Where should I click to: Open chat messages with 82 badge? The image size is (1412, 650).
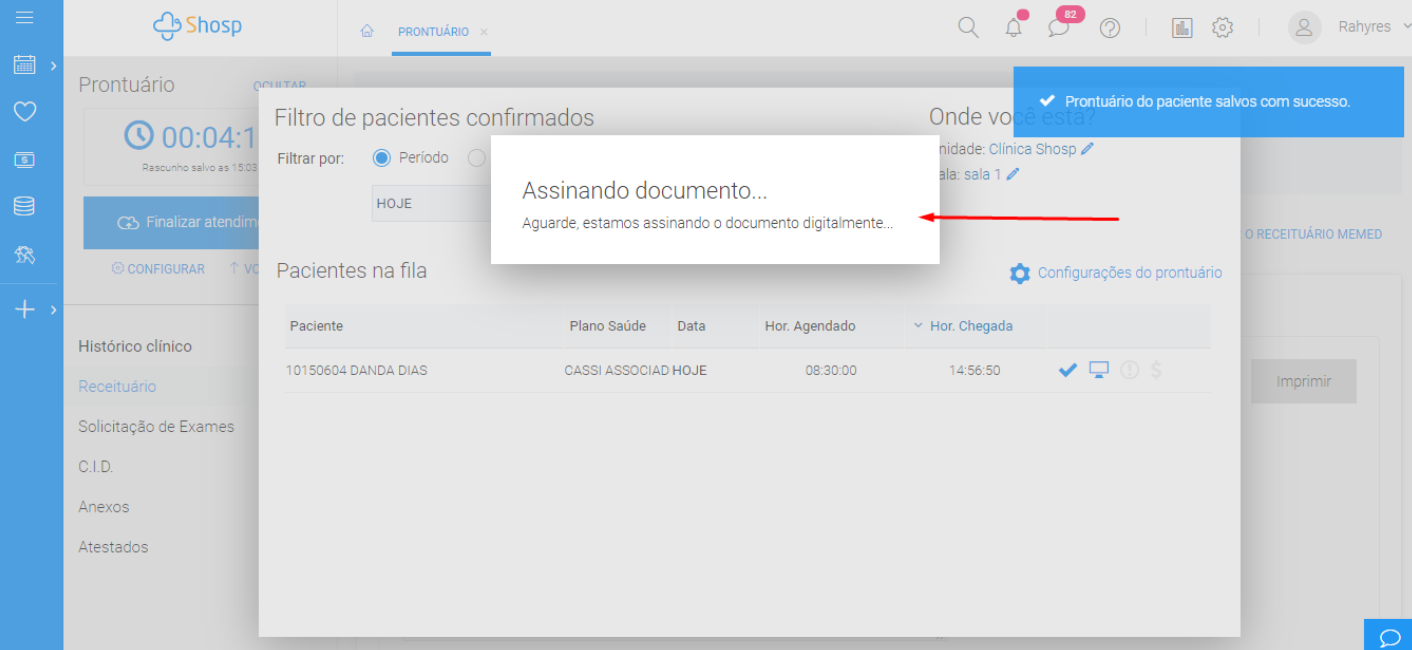pyautogui.click(x=1059, y=27)
